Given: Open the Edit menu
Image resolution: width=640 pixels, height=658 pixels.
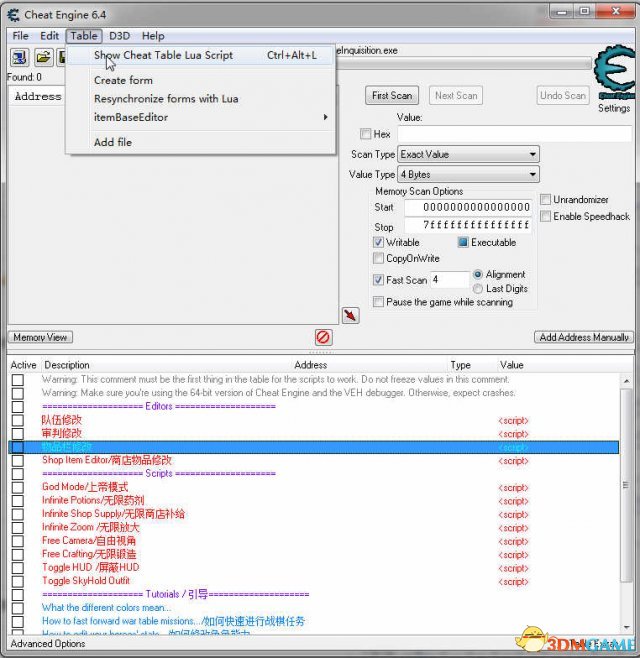Looking at the screenshot, I should click(x=49, y=36).
